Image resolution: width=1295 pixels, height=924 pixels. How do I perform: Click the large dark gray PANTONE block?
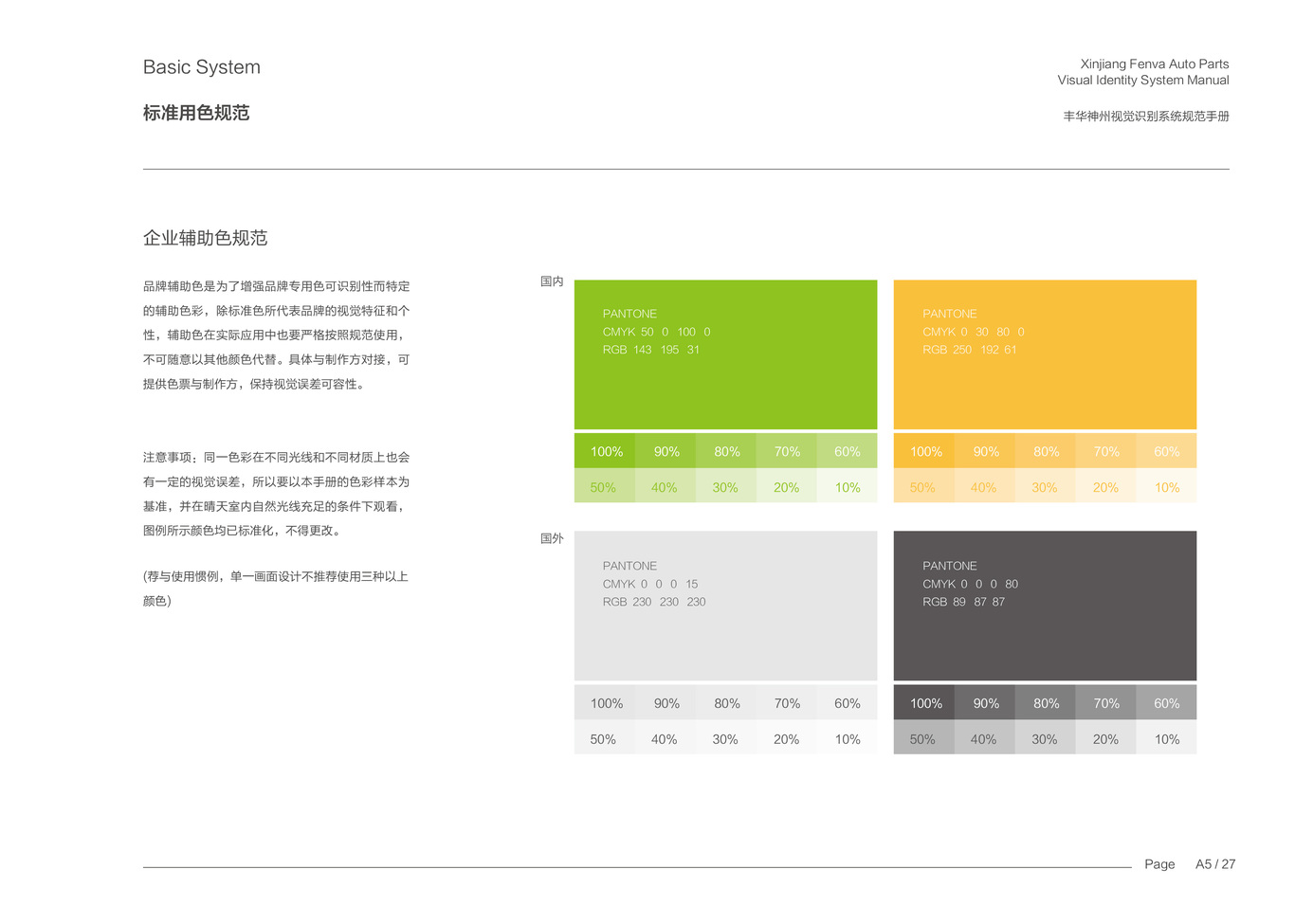click(x=1045, y=606)
